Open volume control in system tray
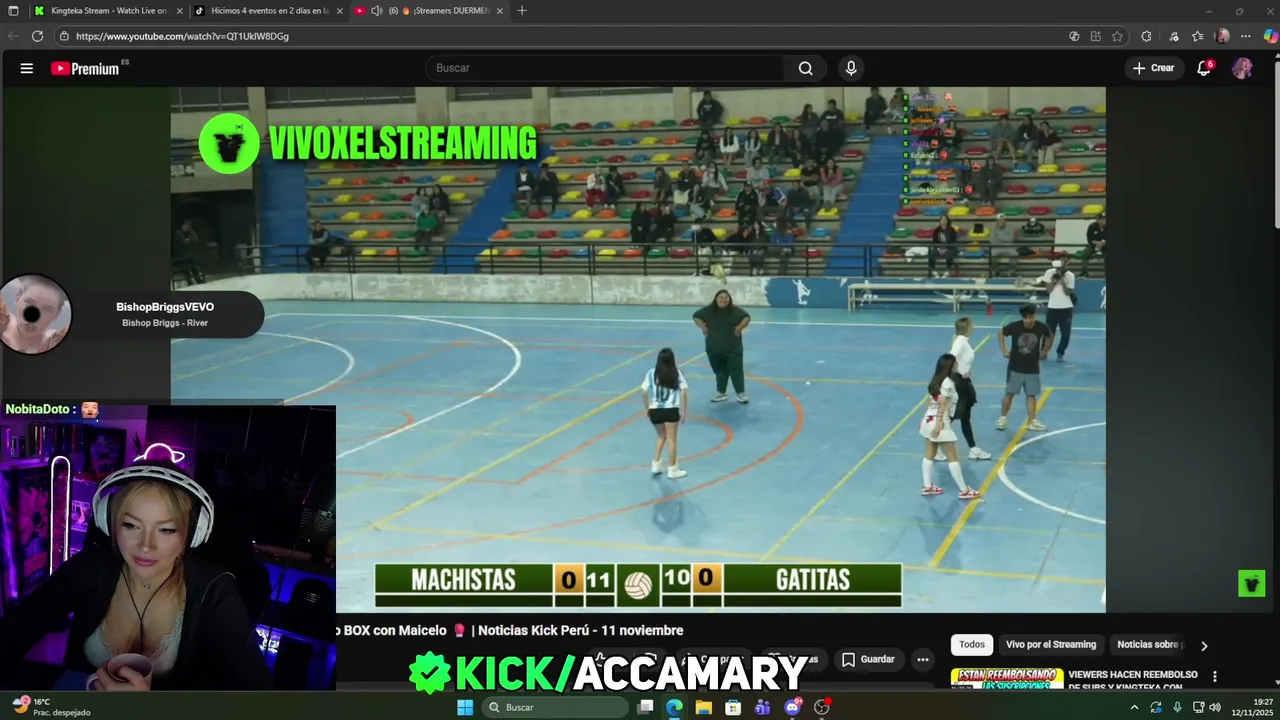This screenshot has height=720, width=1280. point(1215,707)
